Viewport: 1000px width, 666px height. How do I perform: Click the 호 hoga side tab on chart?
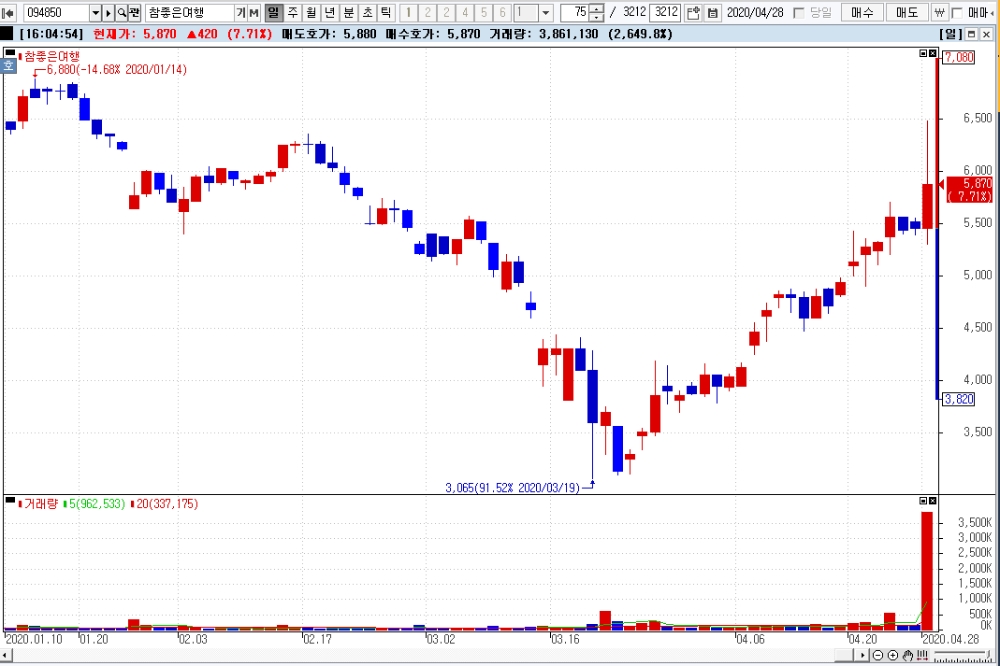click(8, 65)
